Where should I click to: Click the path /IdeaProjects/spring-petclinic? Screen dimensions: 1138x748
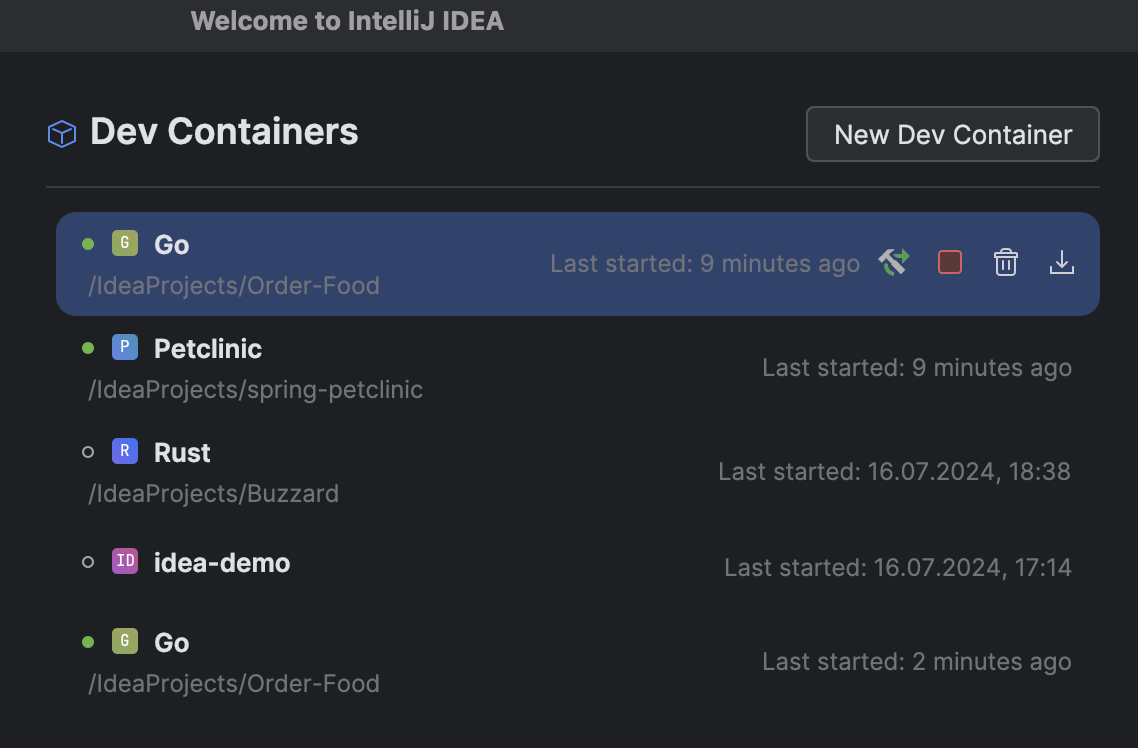point(253,390)
